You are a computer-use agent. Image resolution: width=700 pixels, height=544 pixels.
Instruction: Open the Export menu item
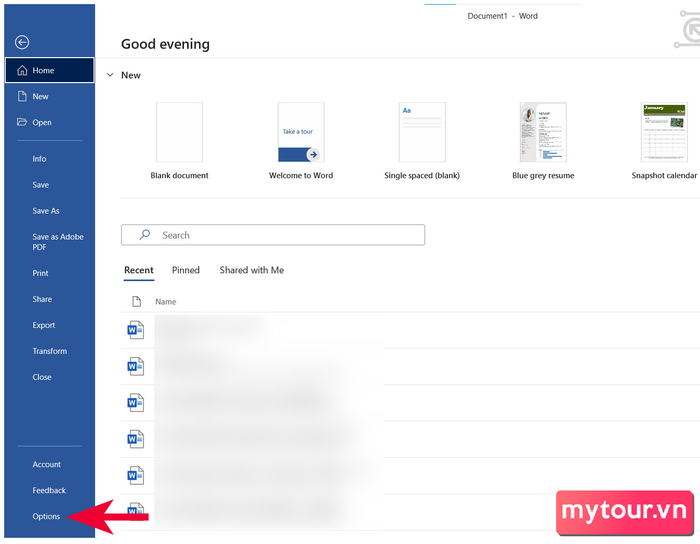coord(44,325)
